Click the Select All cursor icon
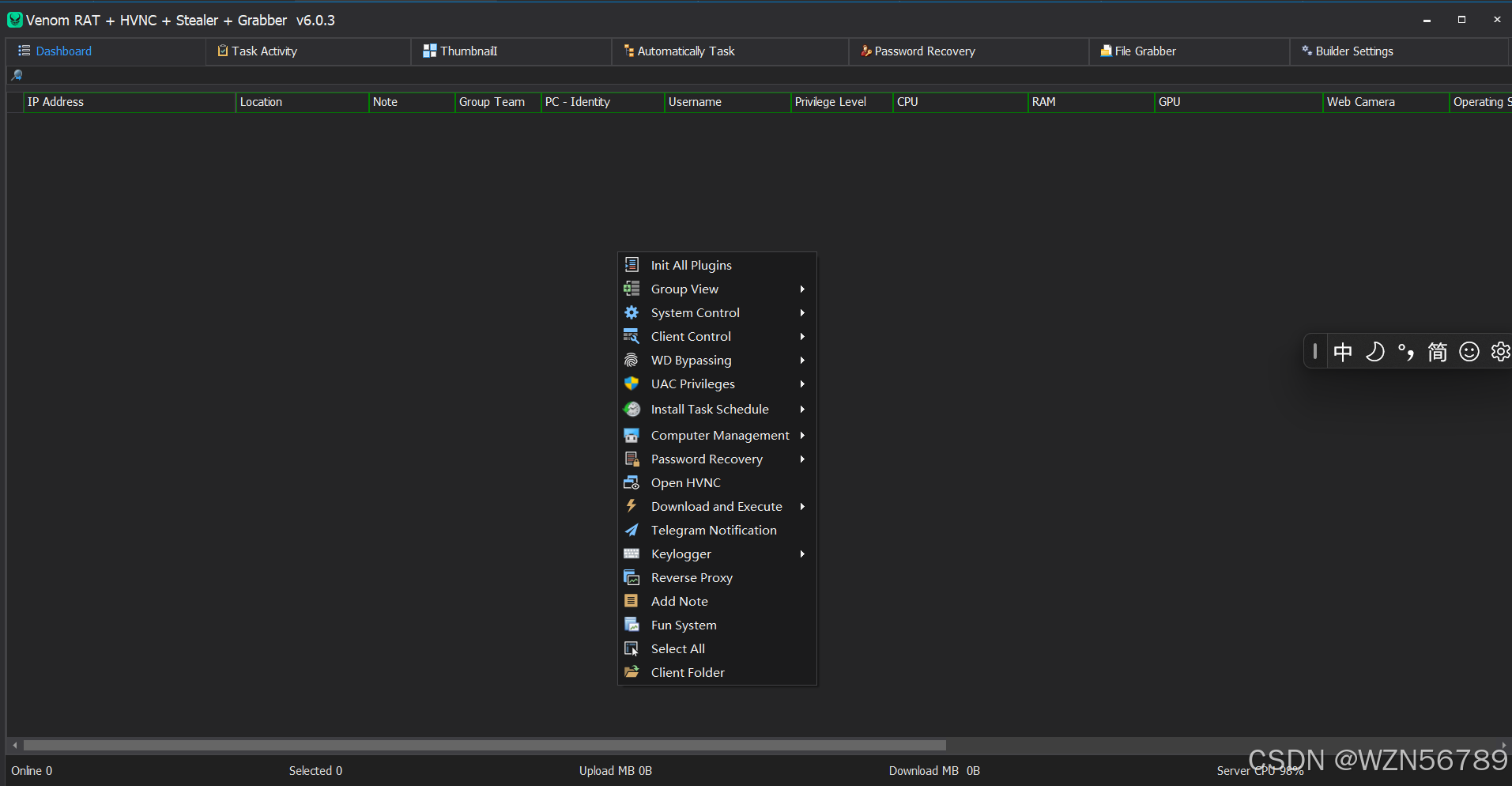The height and width of the screenshot is (786, 1512). pyautogui.click(x=632, y=648)
